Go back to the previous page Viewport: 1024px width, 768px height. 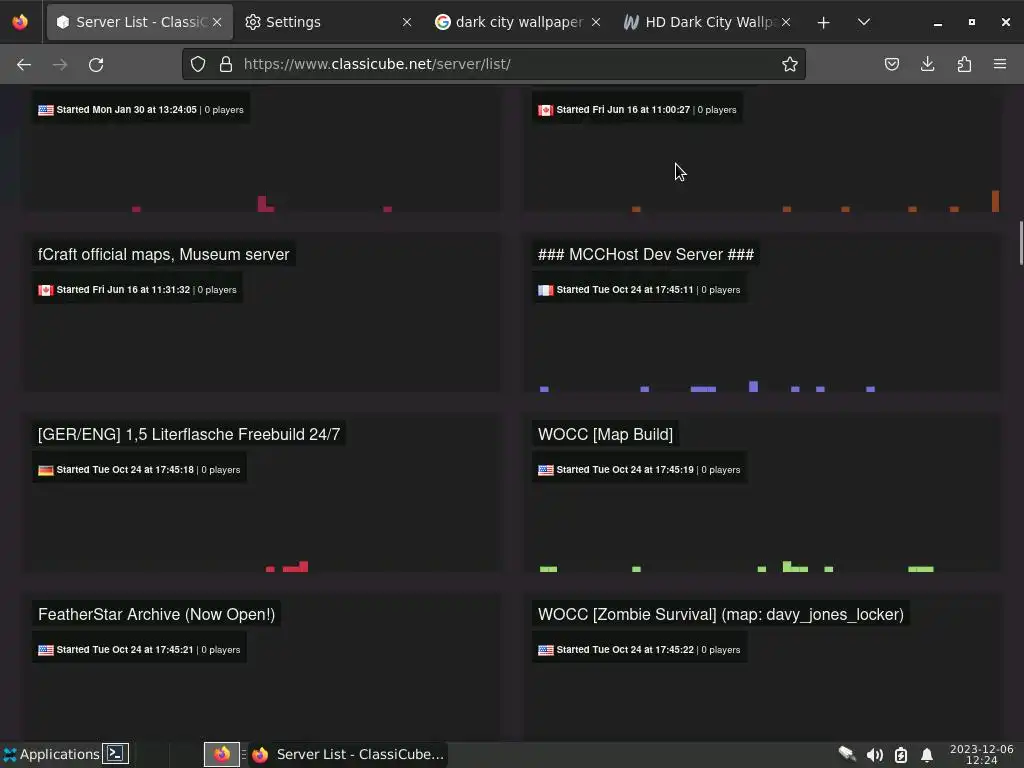(24, 64)
